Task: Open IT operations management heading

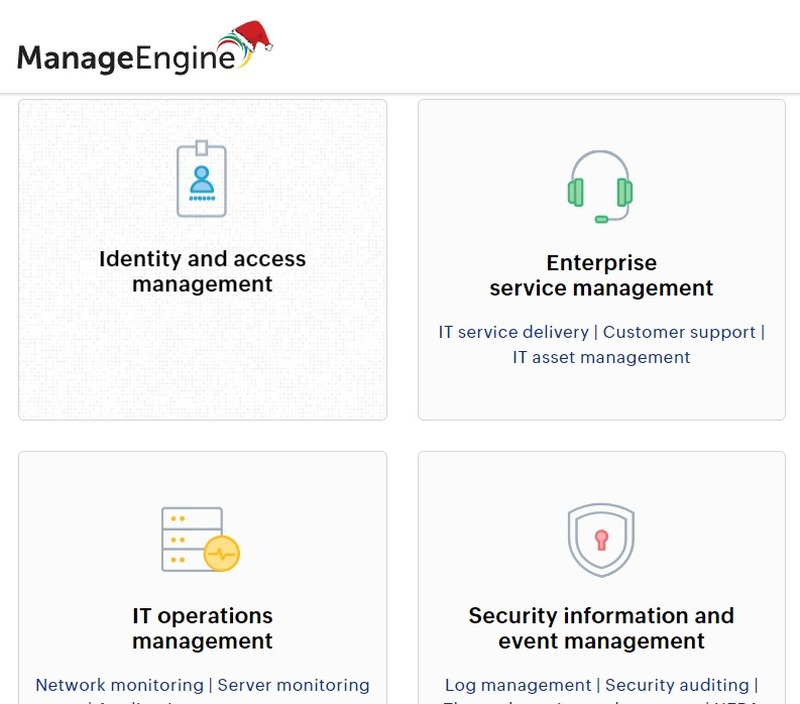Action: click(202, 627)
